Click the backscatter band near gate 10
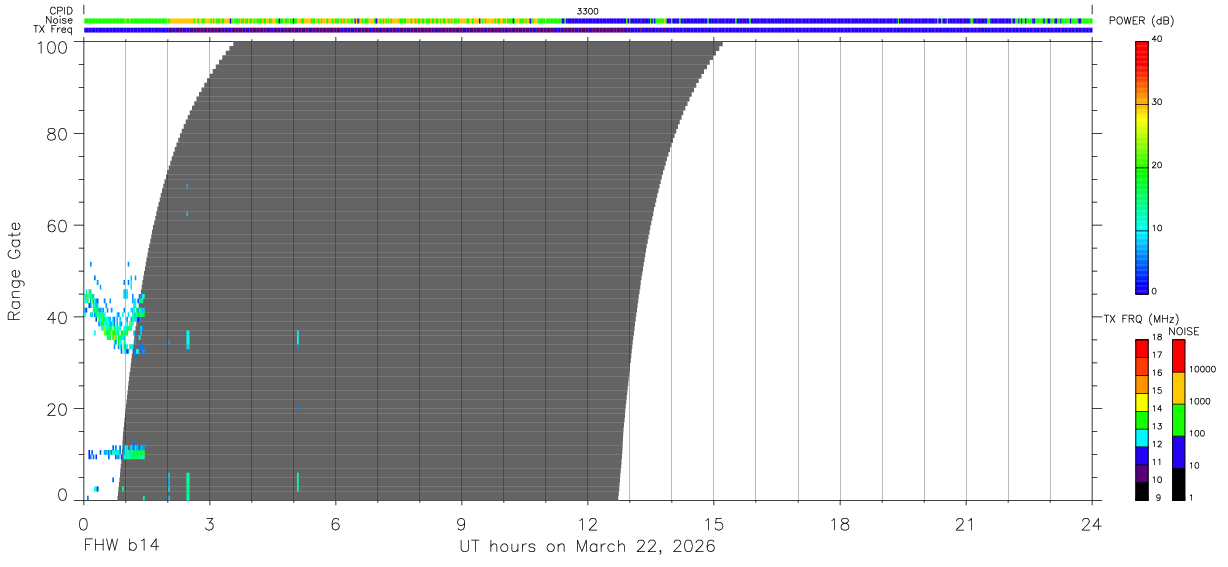The height and width of the screenshot is (567, 1228). tap(118, 452)
